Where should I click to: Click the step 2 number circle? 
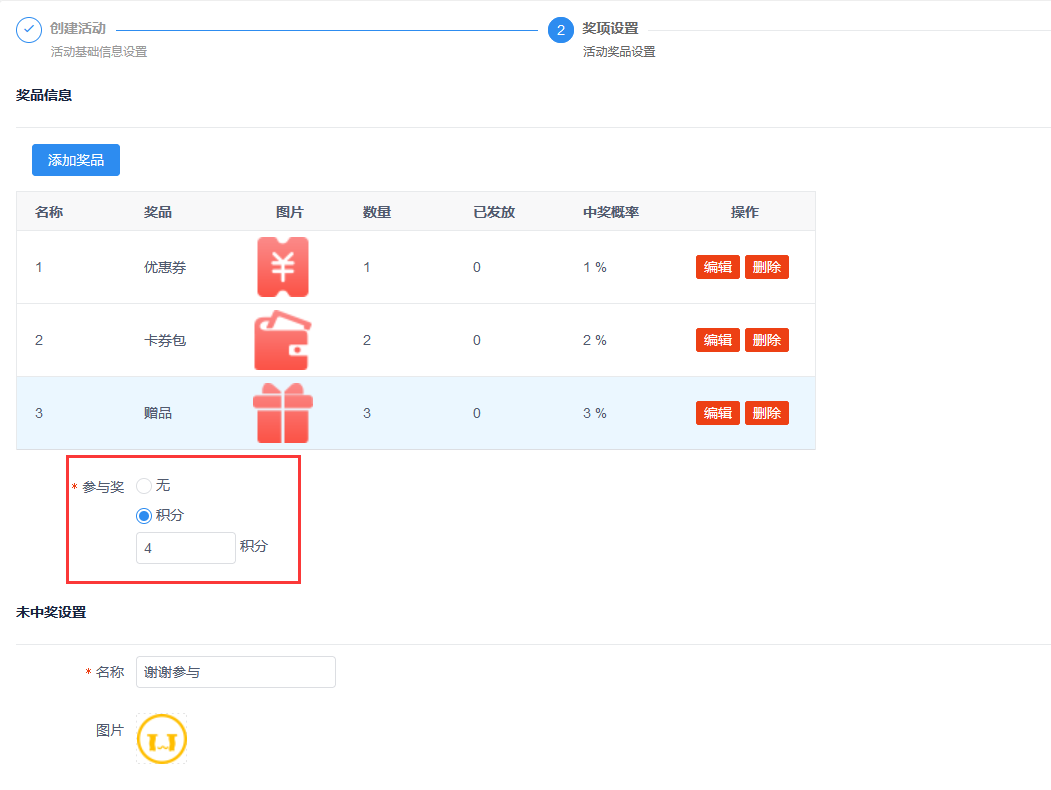pos(561,30)
